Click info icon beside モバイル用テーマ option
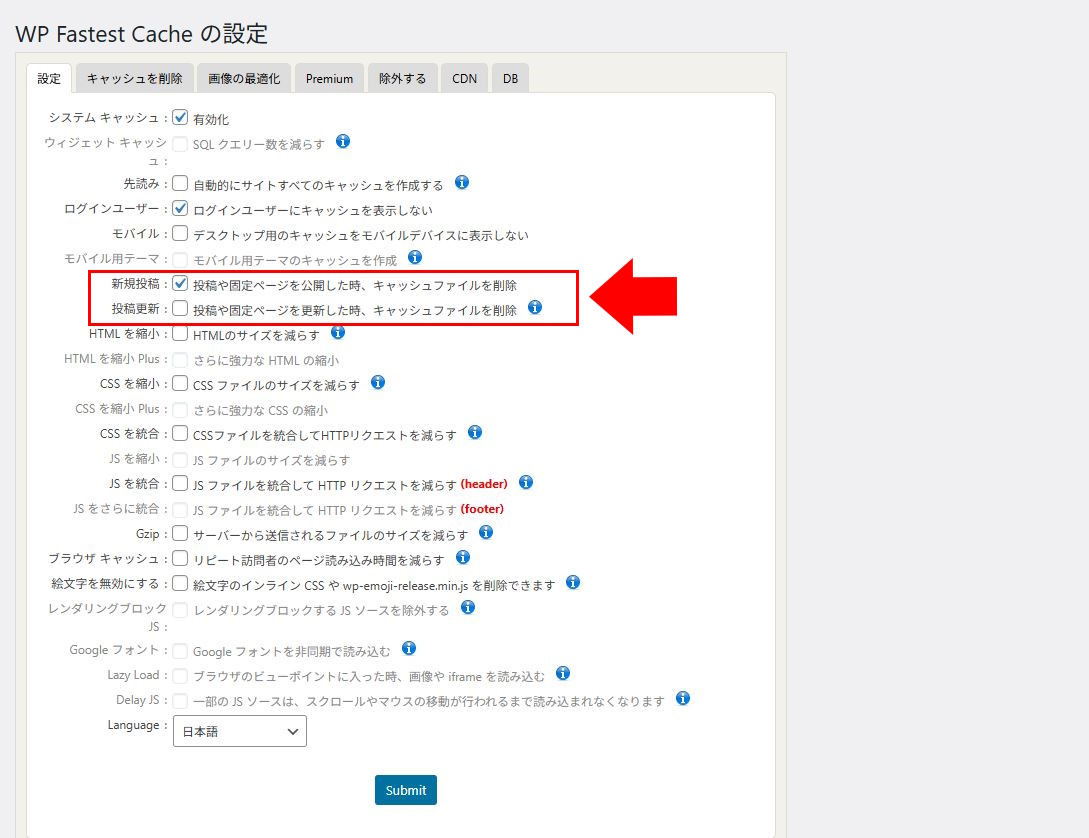This screenshot has width=1089, height=838. (415, 258)
